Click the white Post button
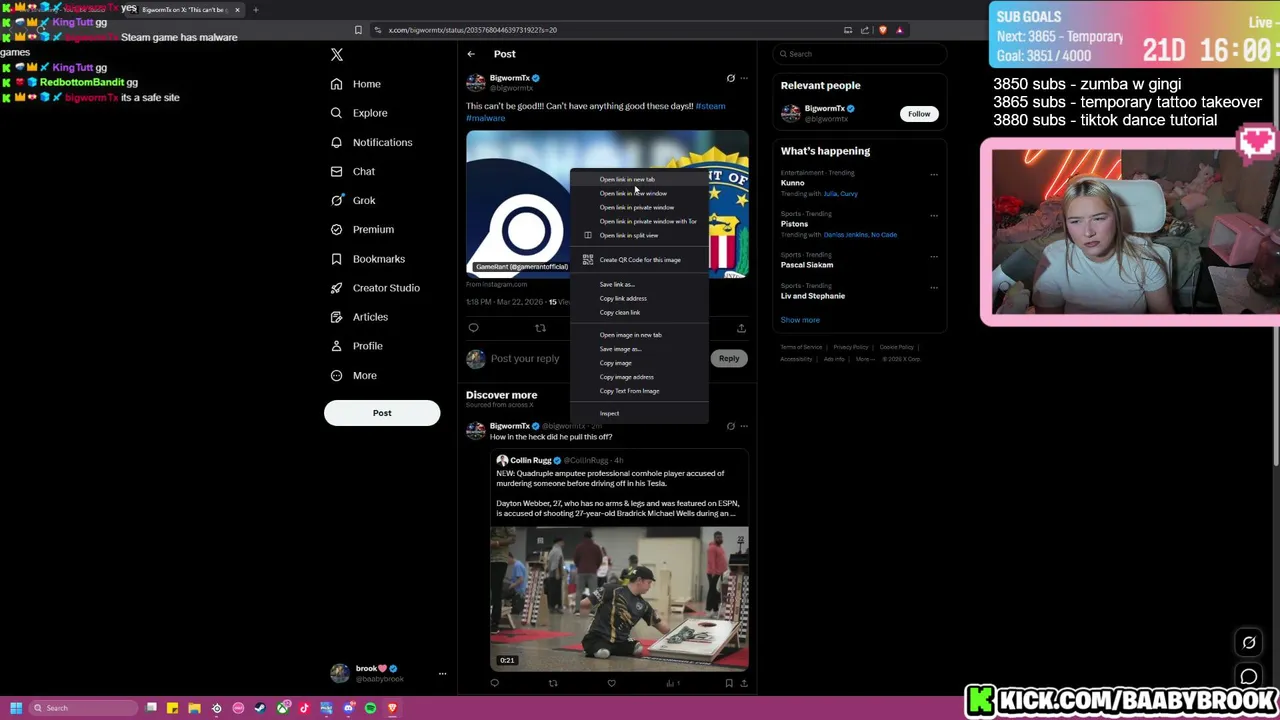Viewport: 1280px width, 720px height. (382, 413)
